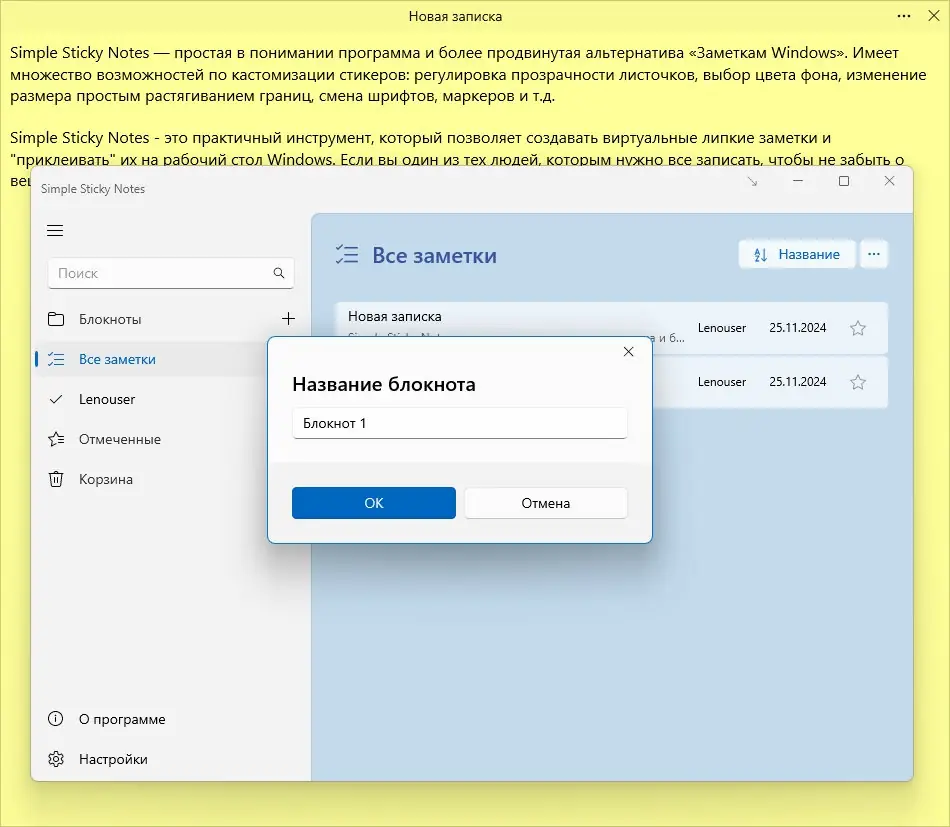
Task: Star the second note in the list
Action: (x=858, y=382)
